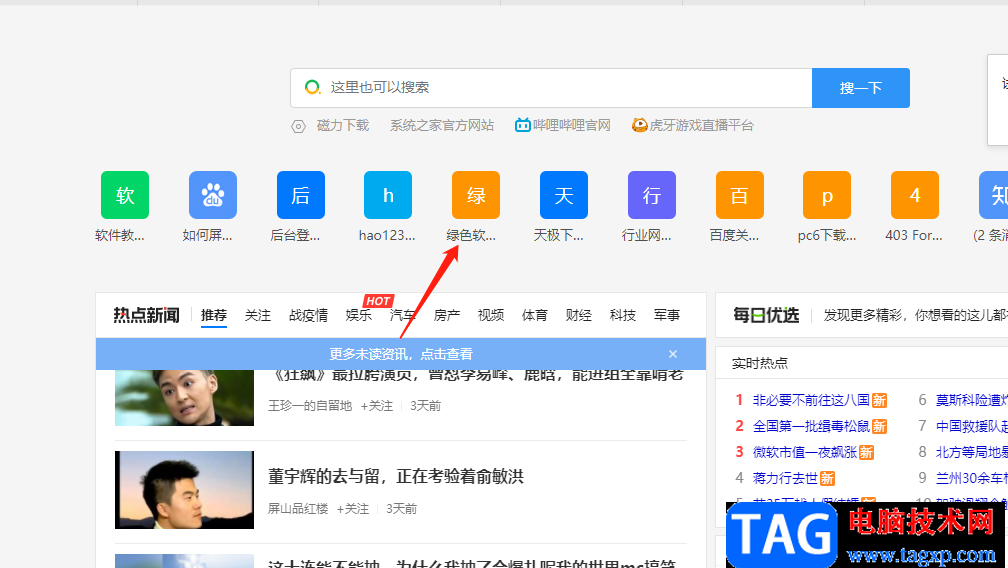
Task: Select the 体育 news tab
Action: [535, 315]
